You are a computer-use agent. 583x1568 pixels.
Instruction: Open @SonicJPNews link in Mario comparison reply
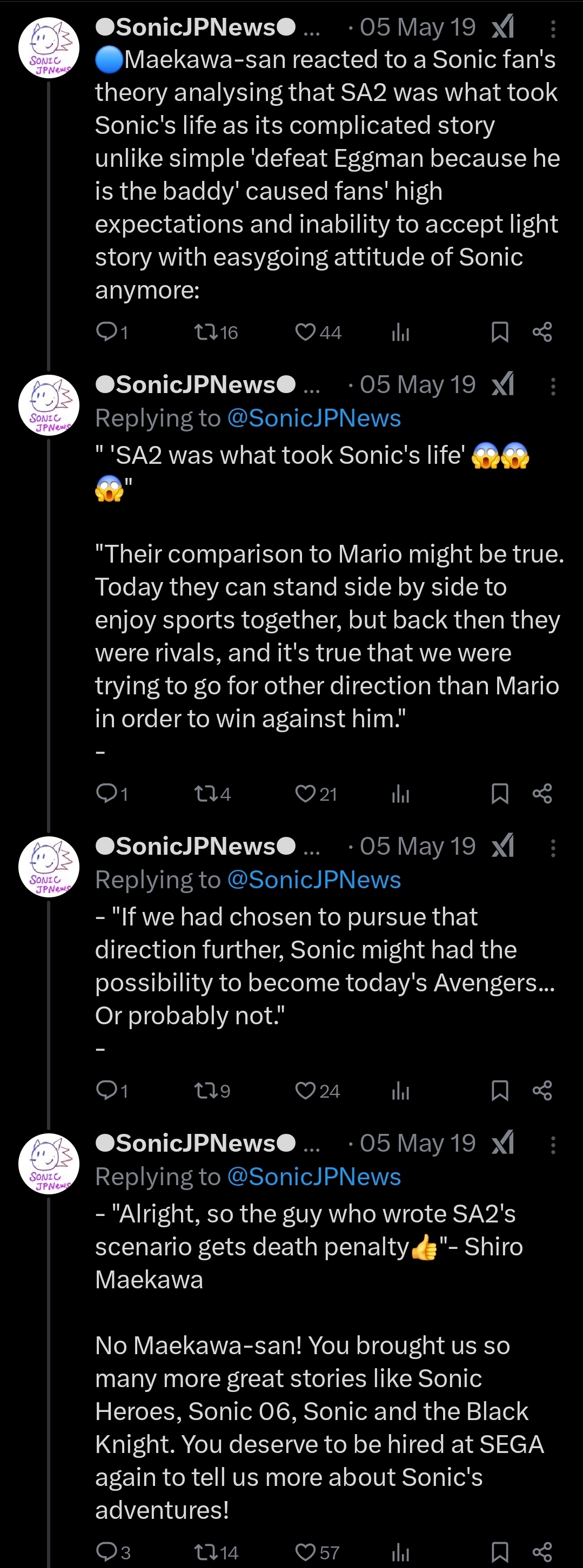(314, 418)
